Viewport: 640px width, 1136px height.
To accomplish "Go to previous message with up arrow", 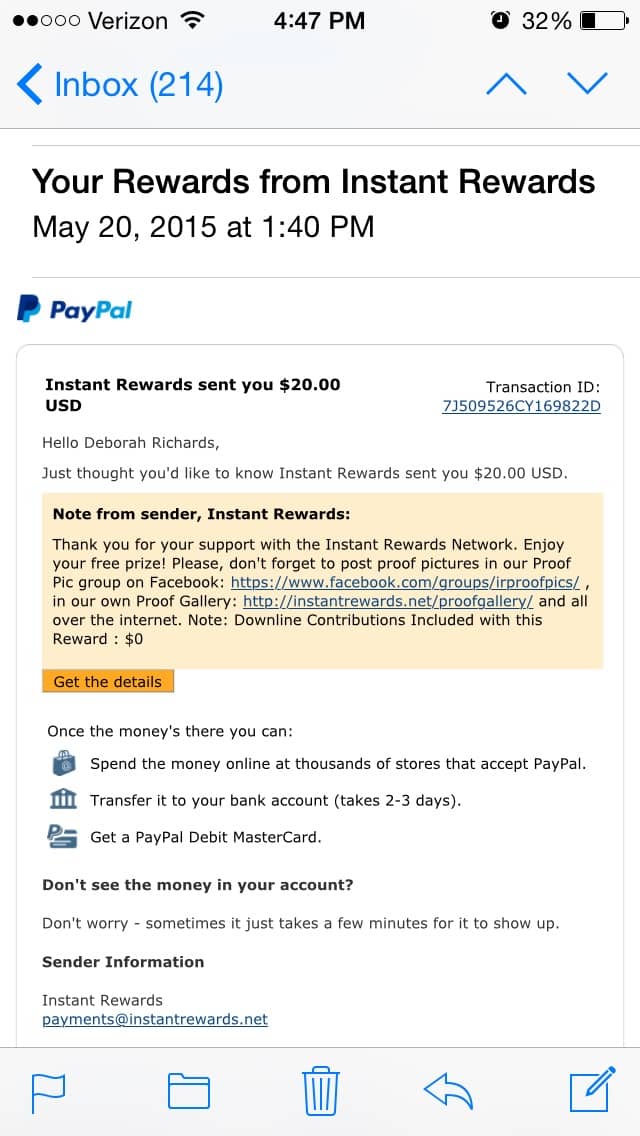I will tap(506, 84).
